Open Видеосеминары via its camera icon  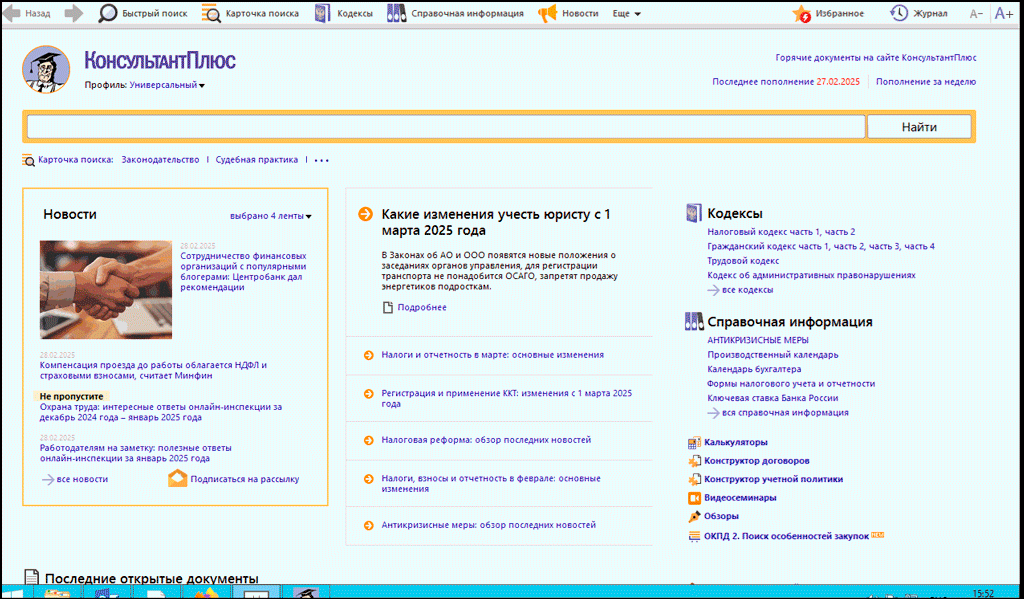pyautogui.click(x=694, y=498)
